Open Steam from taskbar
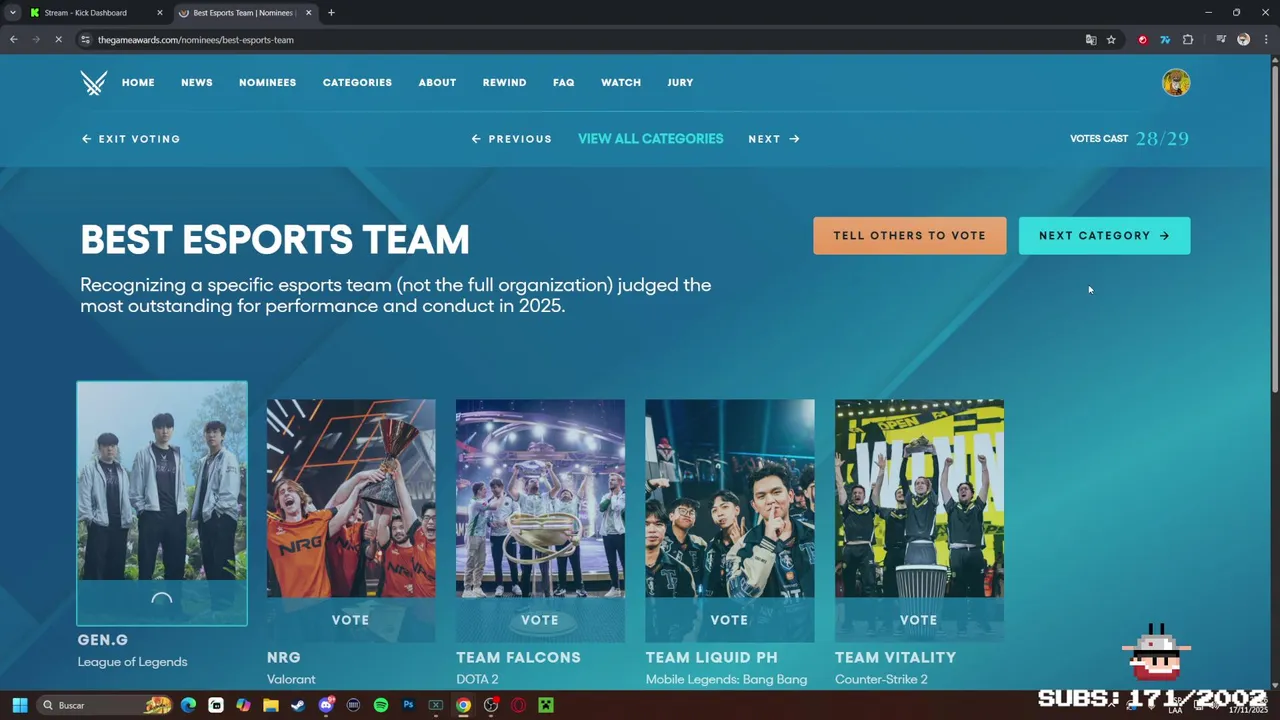 pos(298,705)
